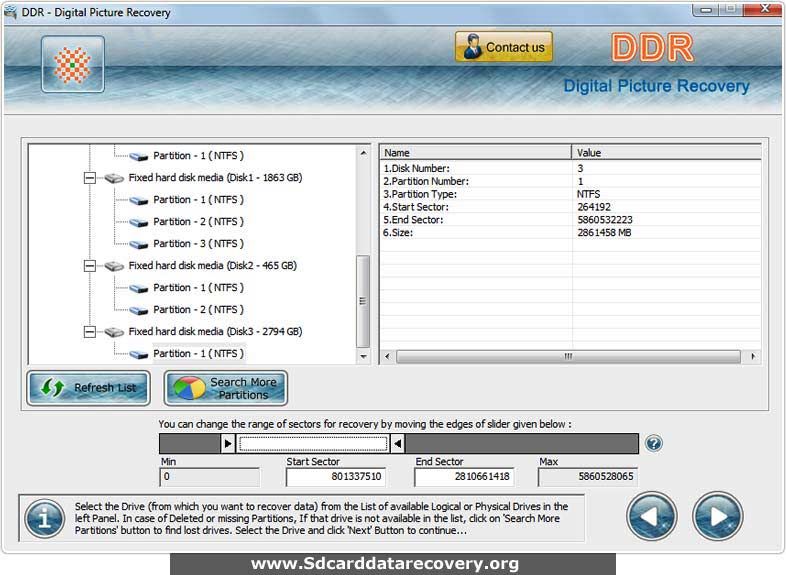The image size is (786, 575).
Task: Select the 1.Disk Number row
Action: click(x=570, y=168)
